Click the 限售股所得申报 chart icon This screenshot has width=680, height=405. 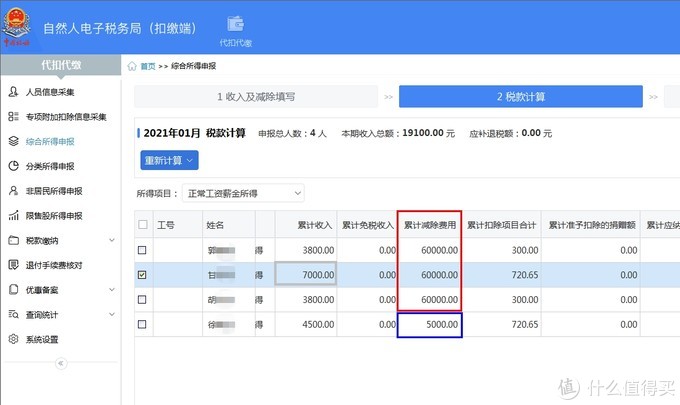(x=13, y=215)
